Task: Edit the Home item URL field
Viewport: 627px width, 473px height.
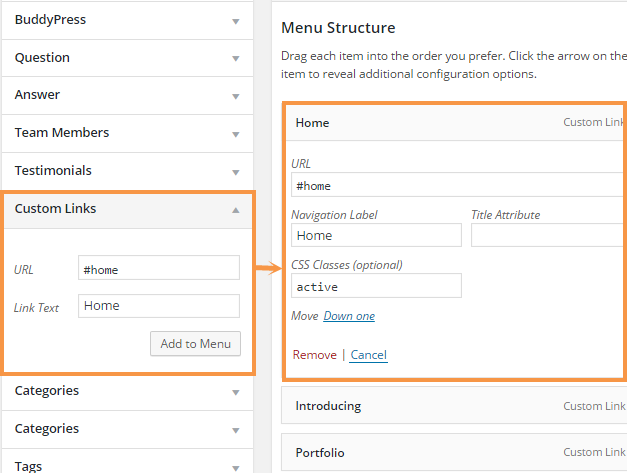Action: [x=459, y=185]
